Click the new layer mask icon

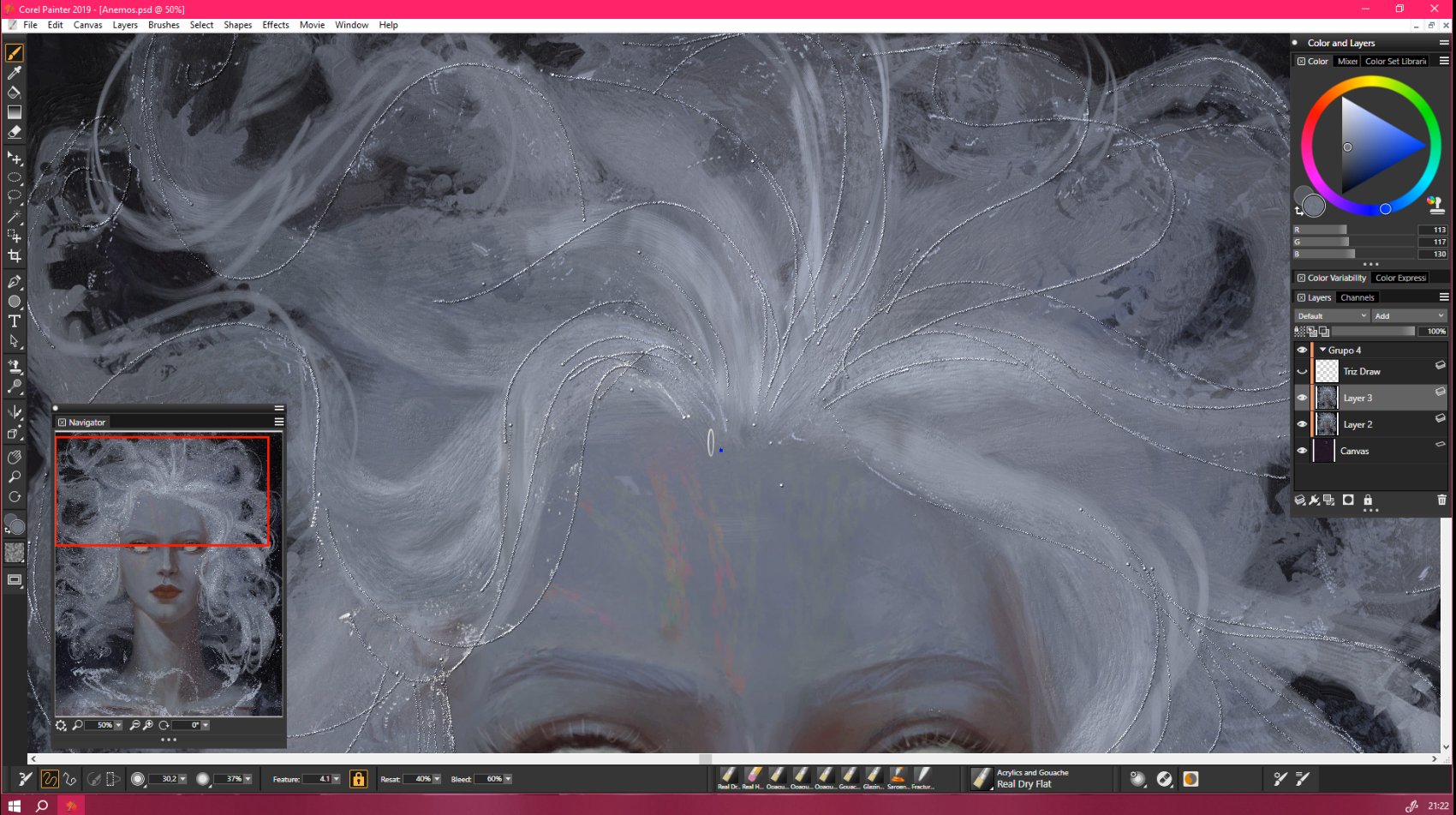[1348, 500]
